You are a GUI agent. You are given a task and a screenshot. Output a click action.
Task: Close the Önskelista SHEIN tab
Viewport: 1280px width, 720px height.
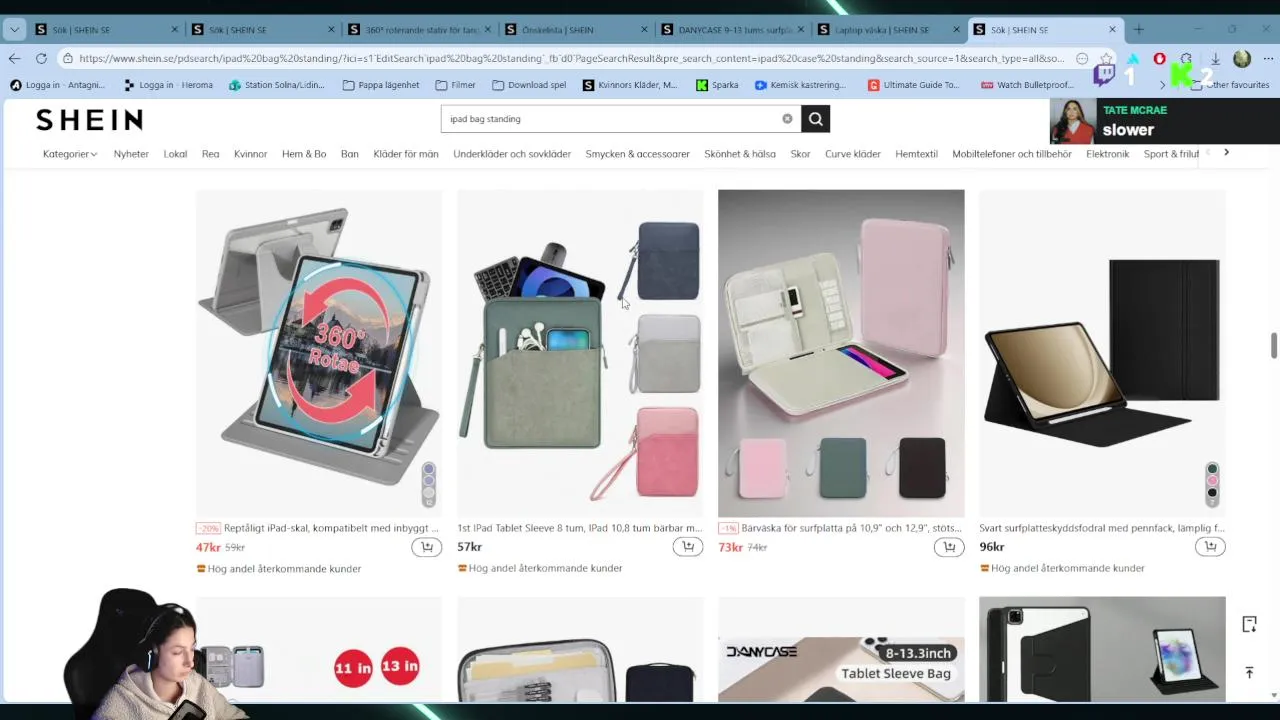644,29
